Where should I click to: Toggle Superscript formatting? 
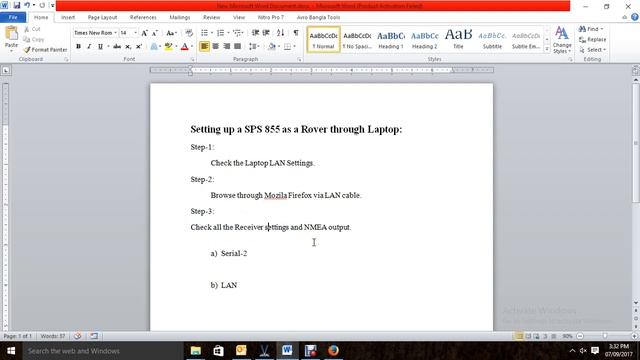[x=139, y=47]
